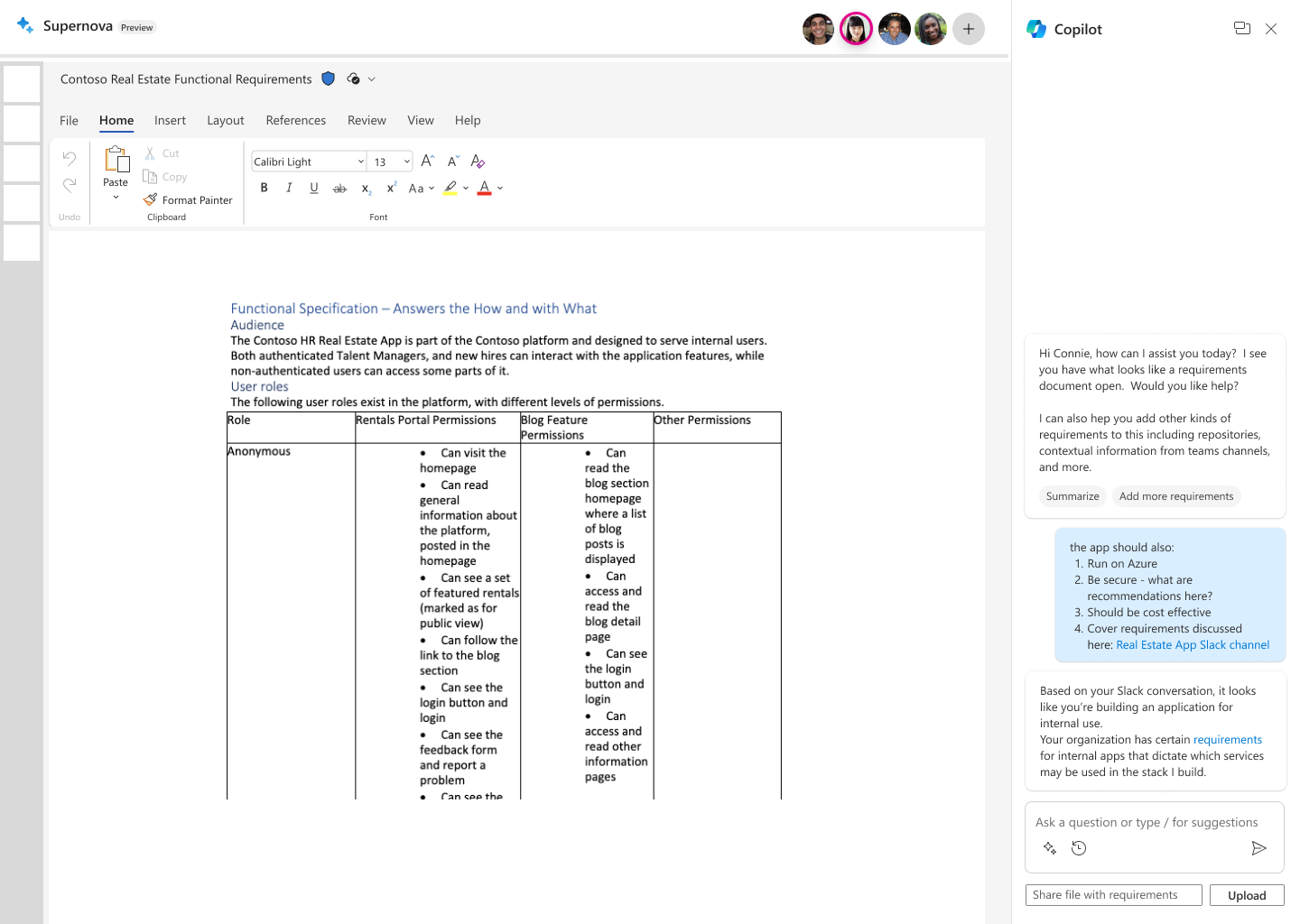Viewport: 1300px width, 924px height.
Task: Click the Increase Font Size icon
Action: click(x=428, y=161)
